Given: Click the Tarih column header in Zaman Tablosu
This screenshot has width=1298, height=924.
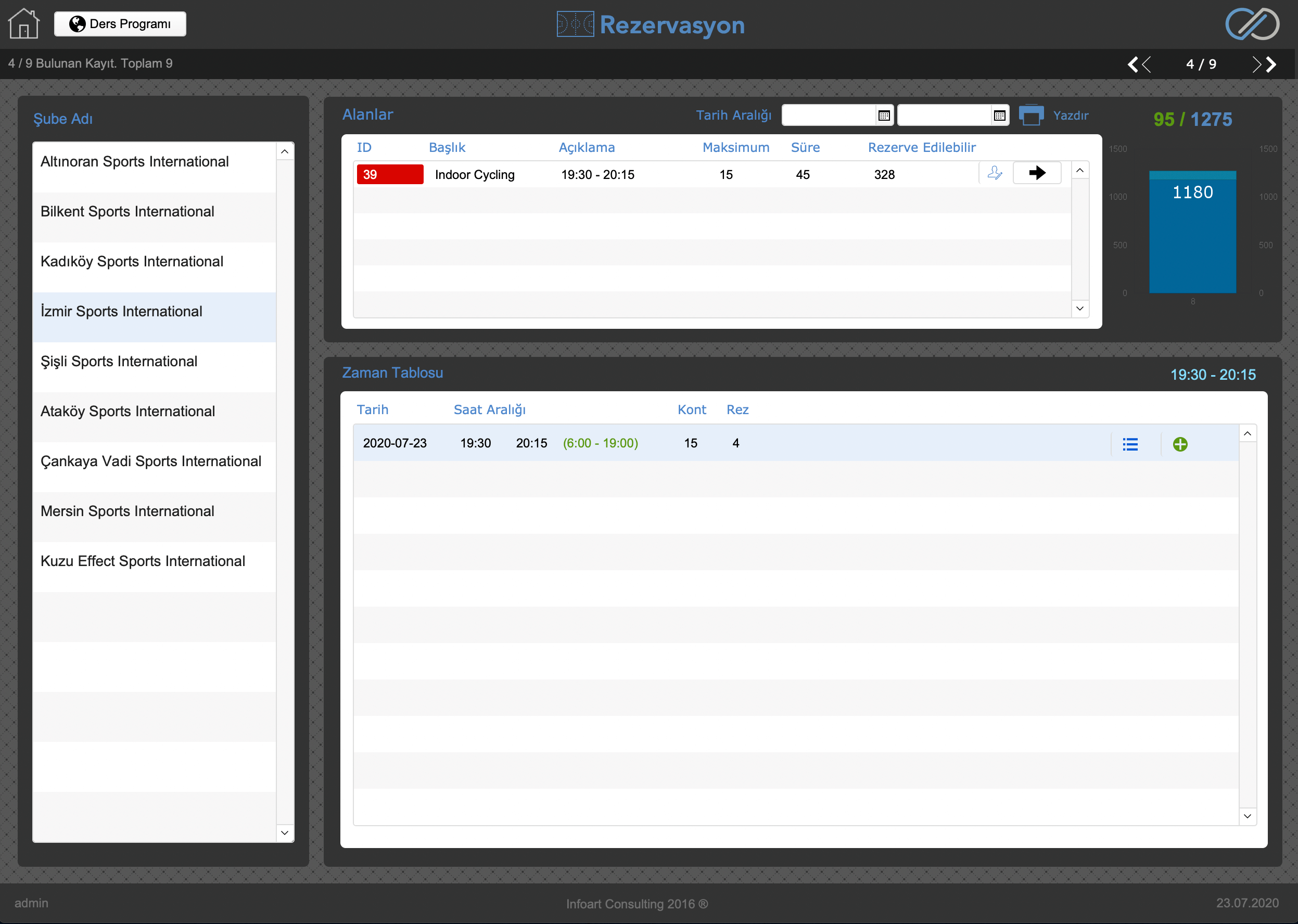Looking at the screenshot, I should pos(372,409).
